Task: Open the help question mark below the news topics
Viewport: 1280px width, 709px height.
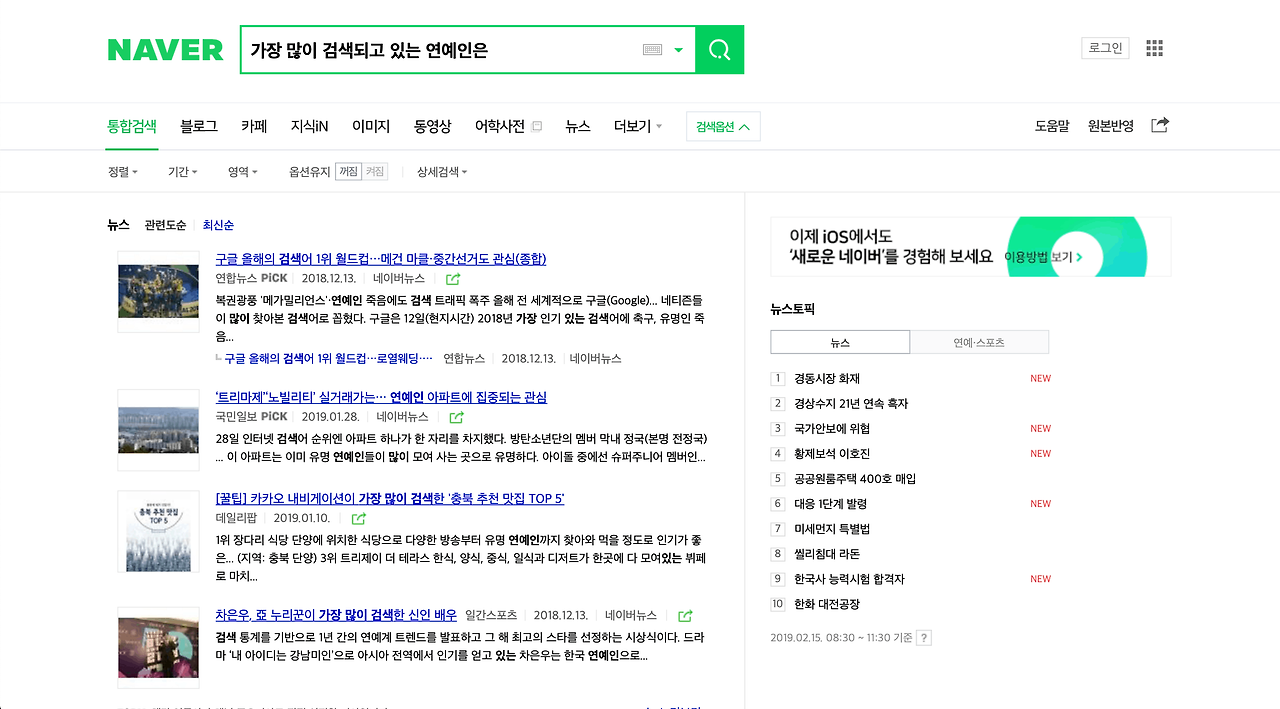Action: tap(924, 637)
